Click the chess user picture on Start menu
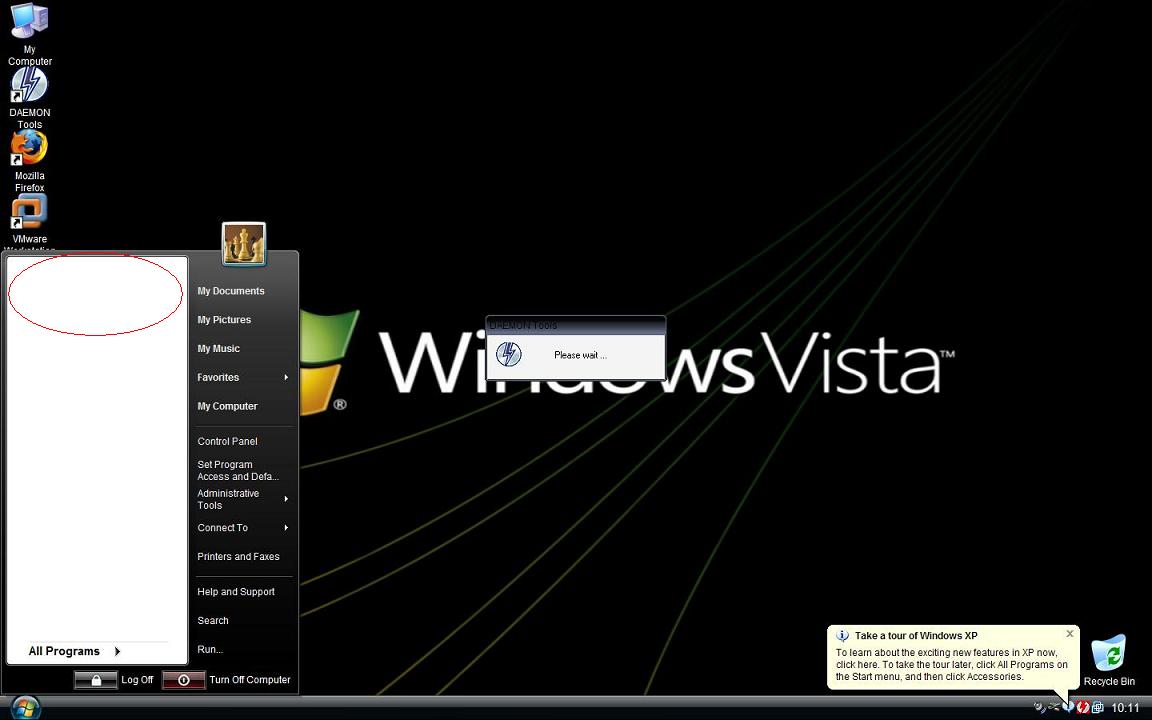Screen dimensions: 1152x720 244,244
